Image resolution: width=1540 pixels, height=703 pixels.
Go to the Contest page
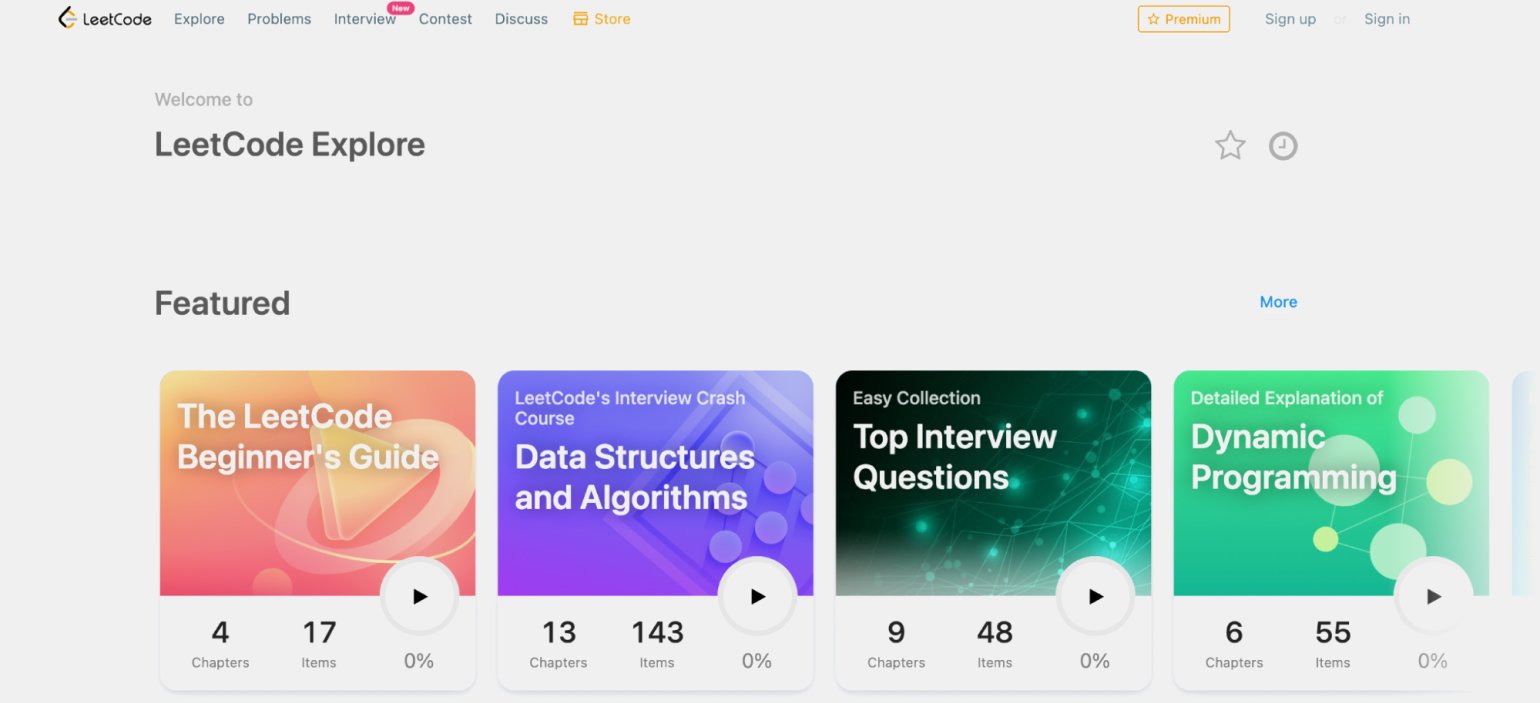point(445,19)
